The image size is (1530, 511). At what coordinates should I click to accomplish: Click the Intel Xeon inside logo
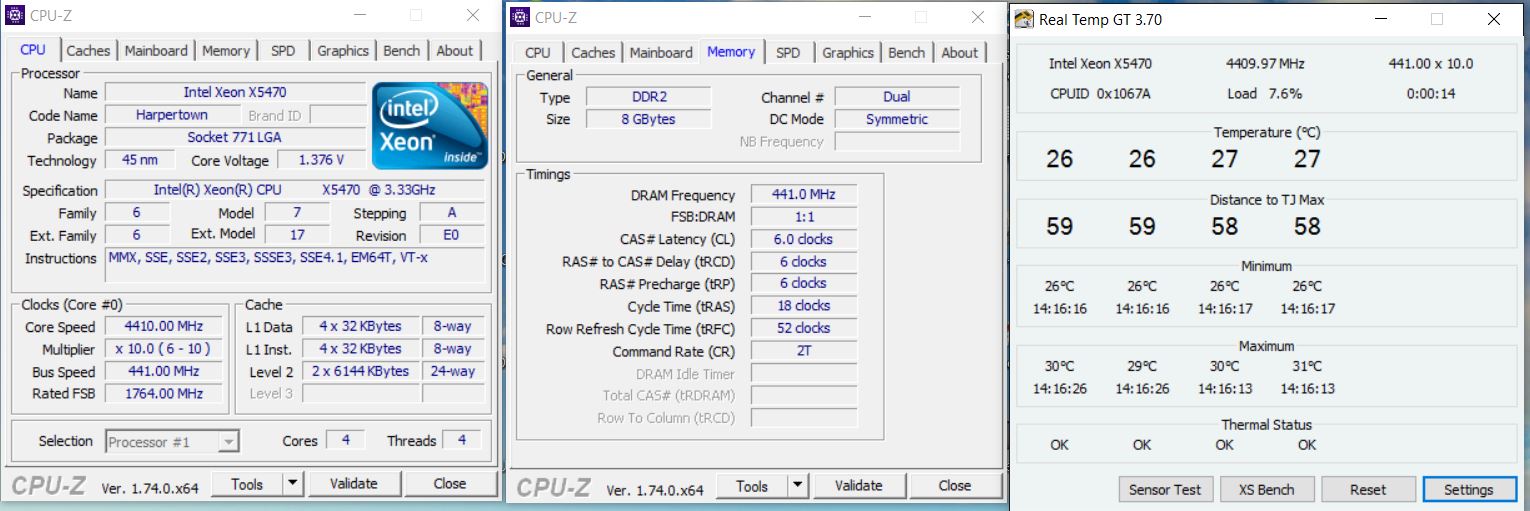pos(430,125)
